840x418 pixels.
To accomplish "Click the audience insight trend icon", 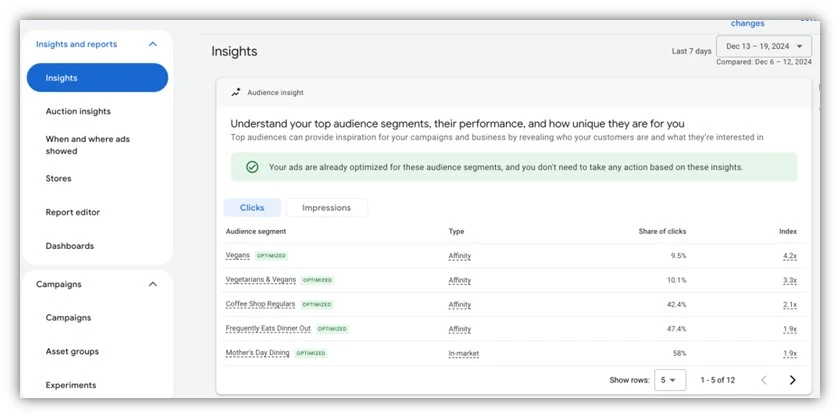I will point(236,93).
